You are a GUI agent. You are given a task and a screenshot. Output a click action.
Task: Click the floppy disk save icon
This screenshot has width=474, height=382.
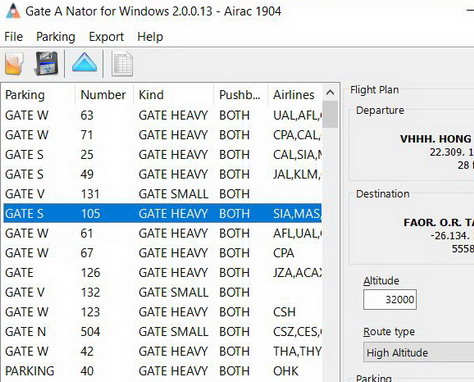tap(47, 63)
